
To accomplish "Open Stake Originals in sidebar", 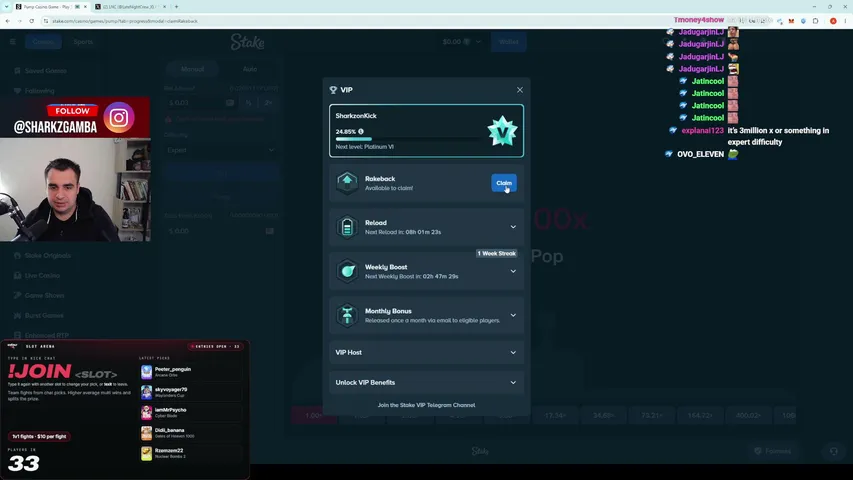I will [x=47, y=255].
